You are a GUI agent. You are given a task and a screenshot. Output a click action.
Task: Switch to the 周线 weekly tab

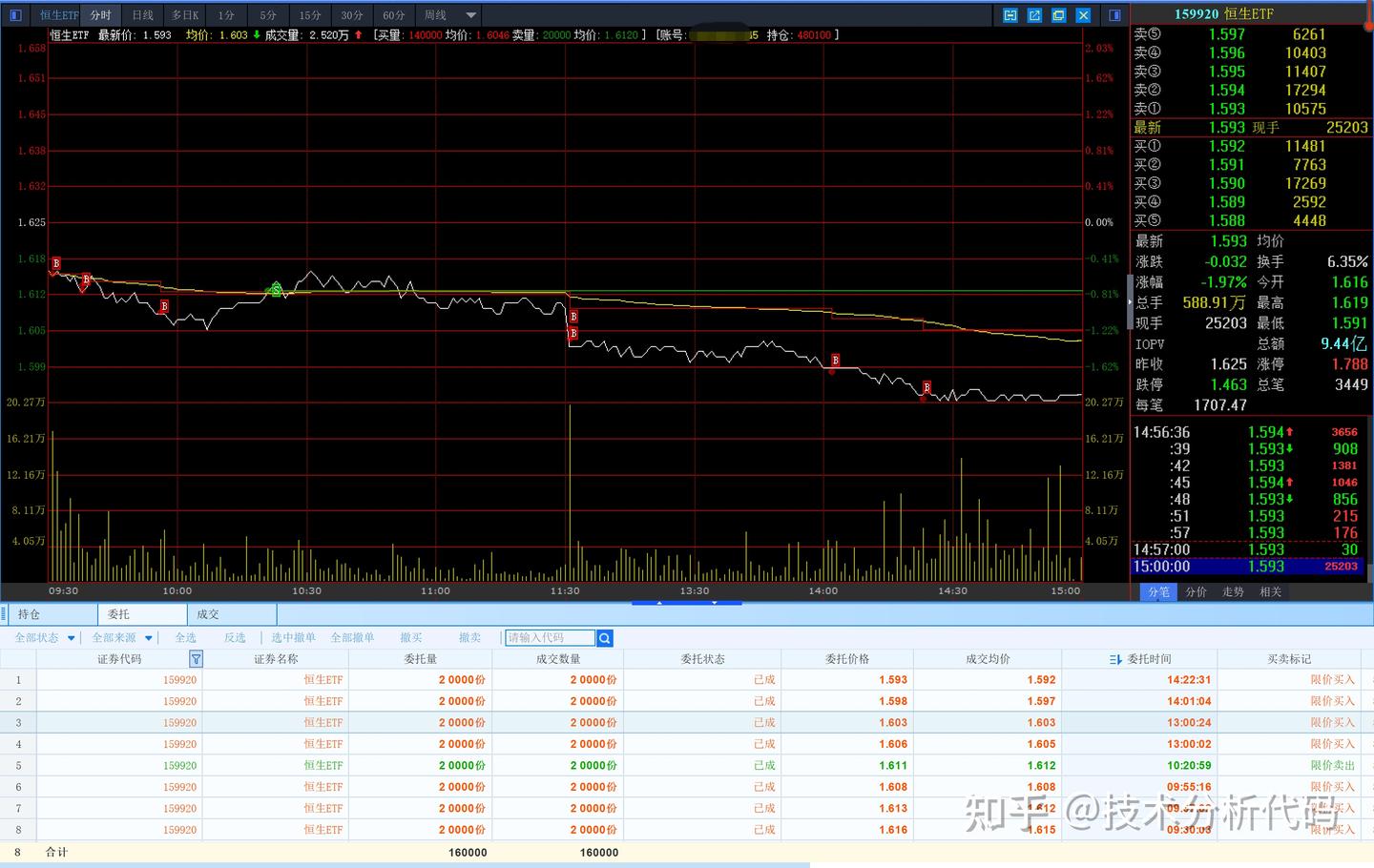[x=436, y=15]
